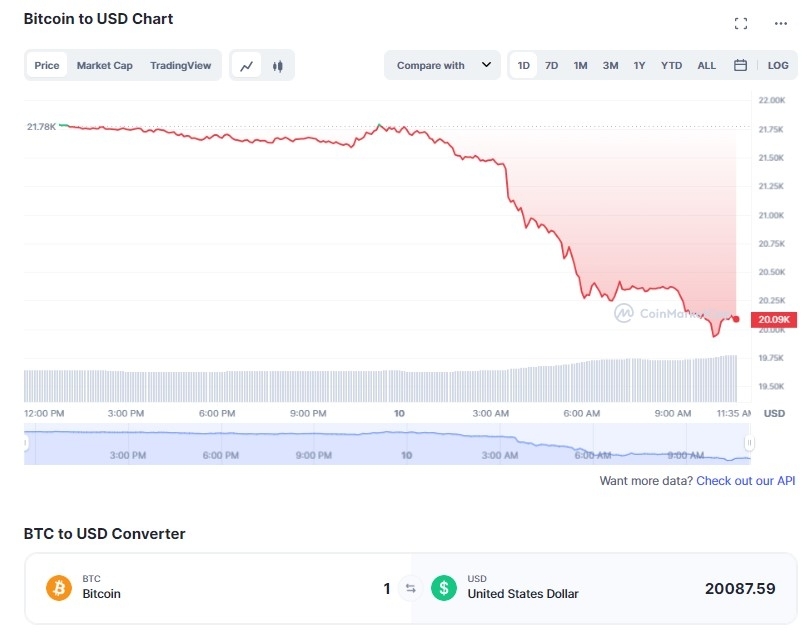Click the swap currencies arrows icon
807x637 pixels.
click(x=410, y=588)
